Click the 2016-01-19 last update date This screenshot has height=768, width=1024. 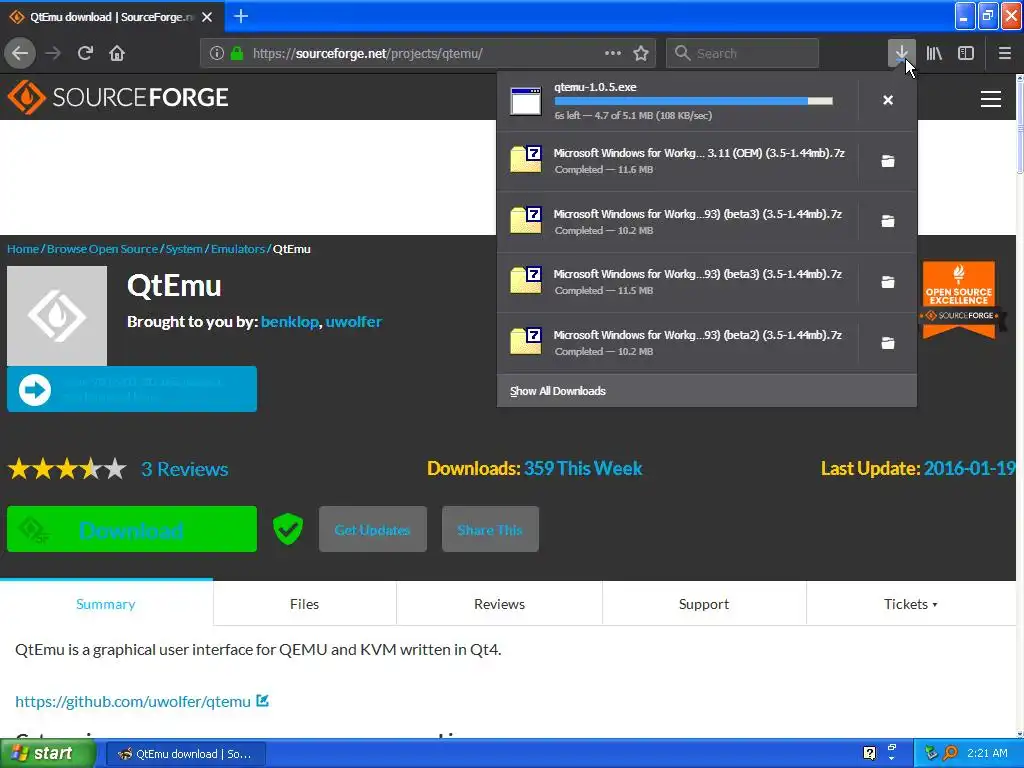(969, 468)
